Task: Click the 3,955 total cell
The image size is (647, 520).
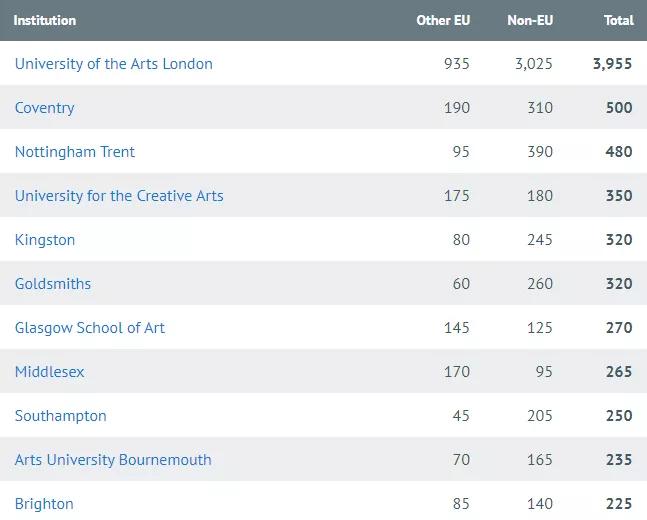Action: pyautogui.click(x=612, y=64)
